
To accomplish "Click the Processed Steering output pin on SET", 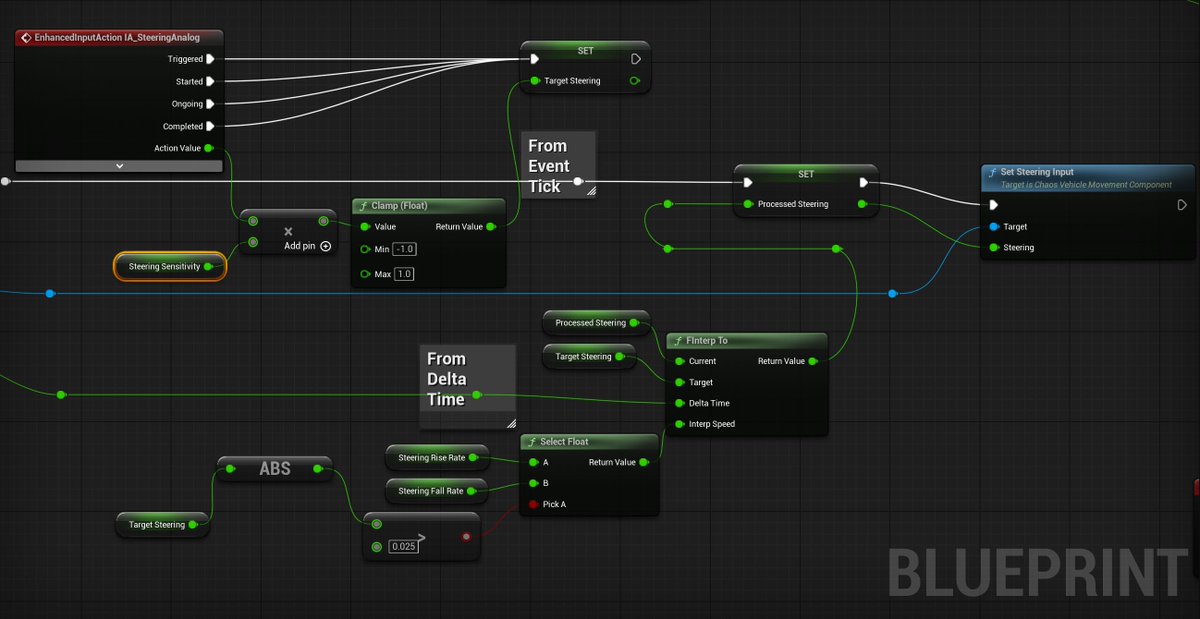I will pos(863,204).
